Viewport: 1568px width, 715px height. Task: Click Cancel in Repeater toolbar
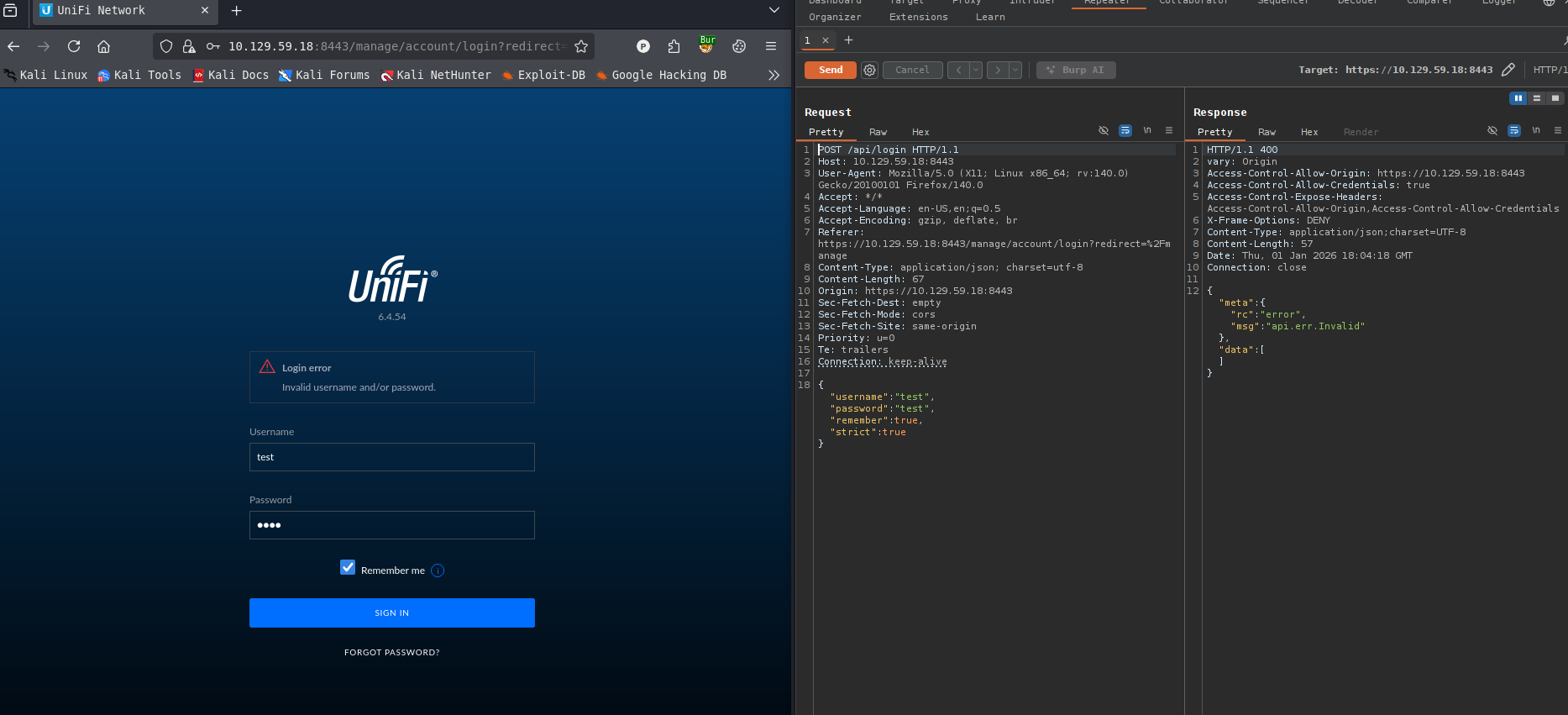[x=912, y=71]
